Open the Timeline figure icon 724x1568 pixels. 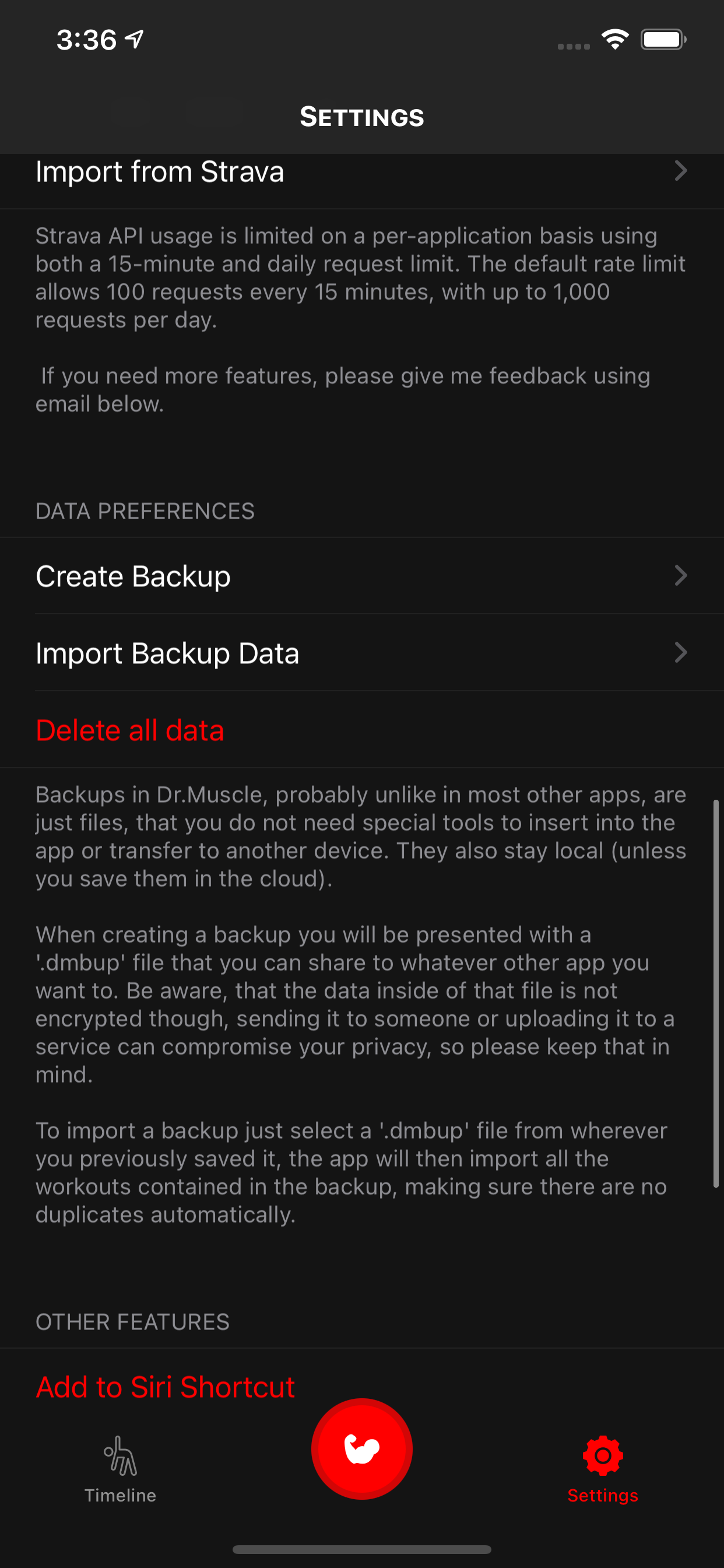121,1455
